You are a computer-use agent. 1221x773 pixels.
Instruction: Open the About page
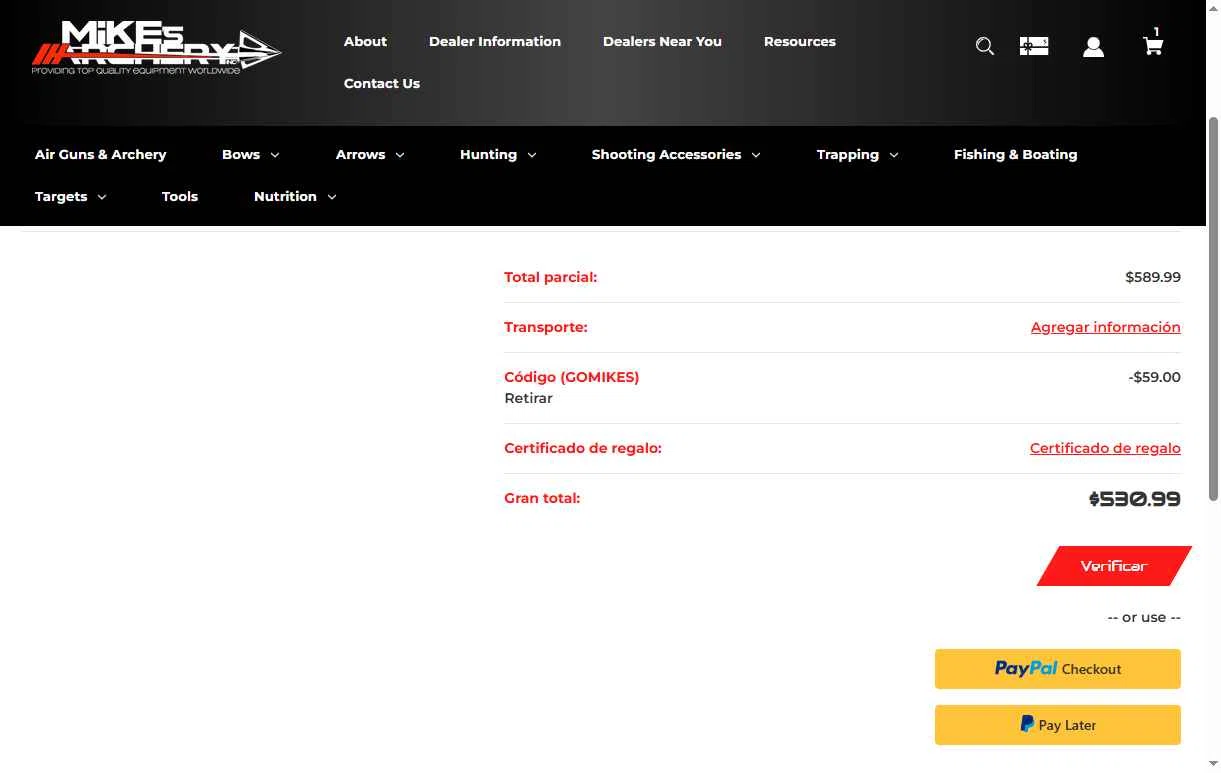pyautogui.click(x=365, y=41)
